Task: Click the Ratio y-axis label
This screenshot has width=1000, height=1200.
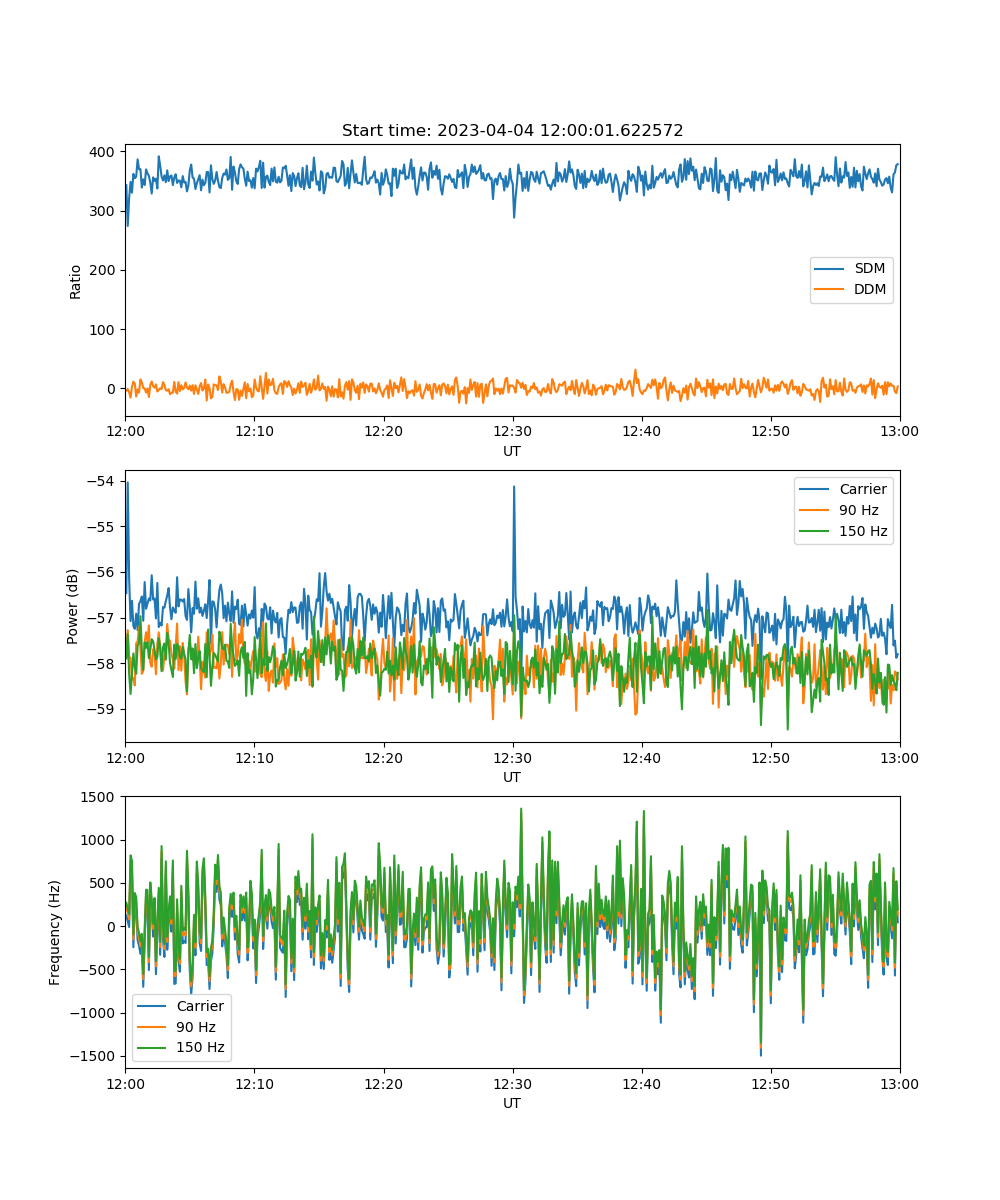Action: 76,281
